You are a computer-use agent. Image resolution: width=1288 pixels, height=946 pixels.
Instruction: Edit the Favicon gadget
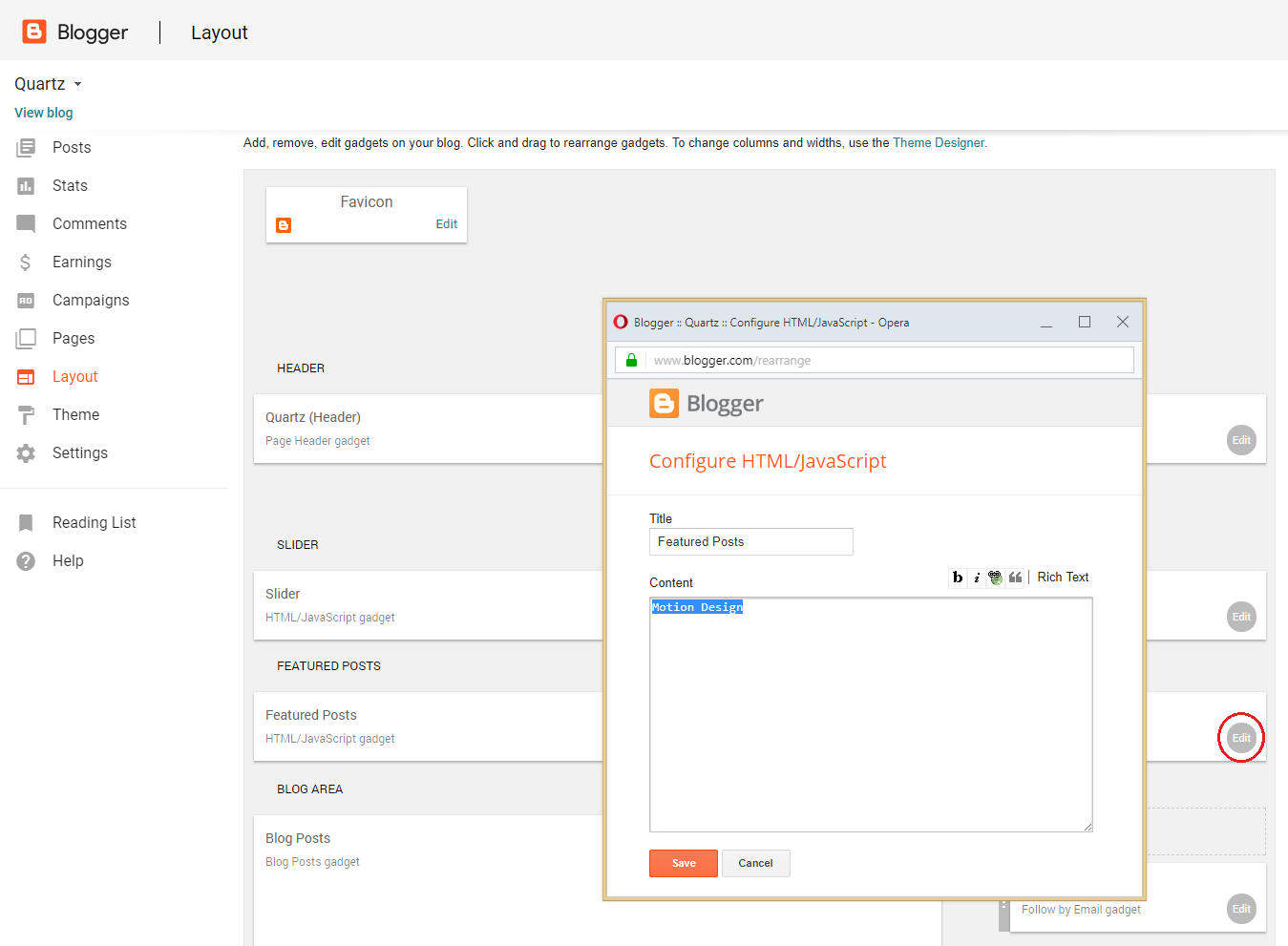(447, 224)
